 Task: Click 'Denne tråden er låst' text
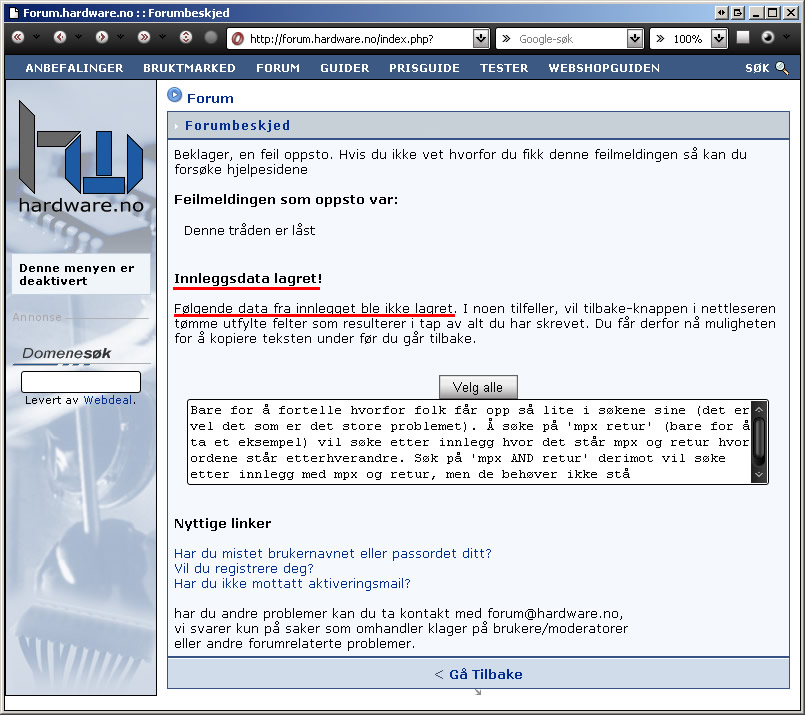250,230
